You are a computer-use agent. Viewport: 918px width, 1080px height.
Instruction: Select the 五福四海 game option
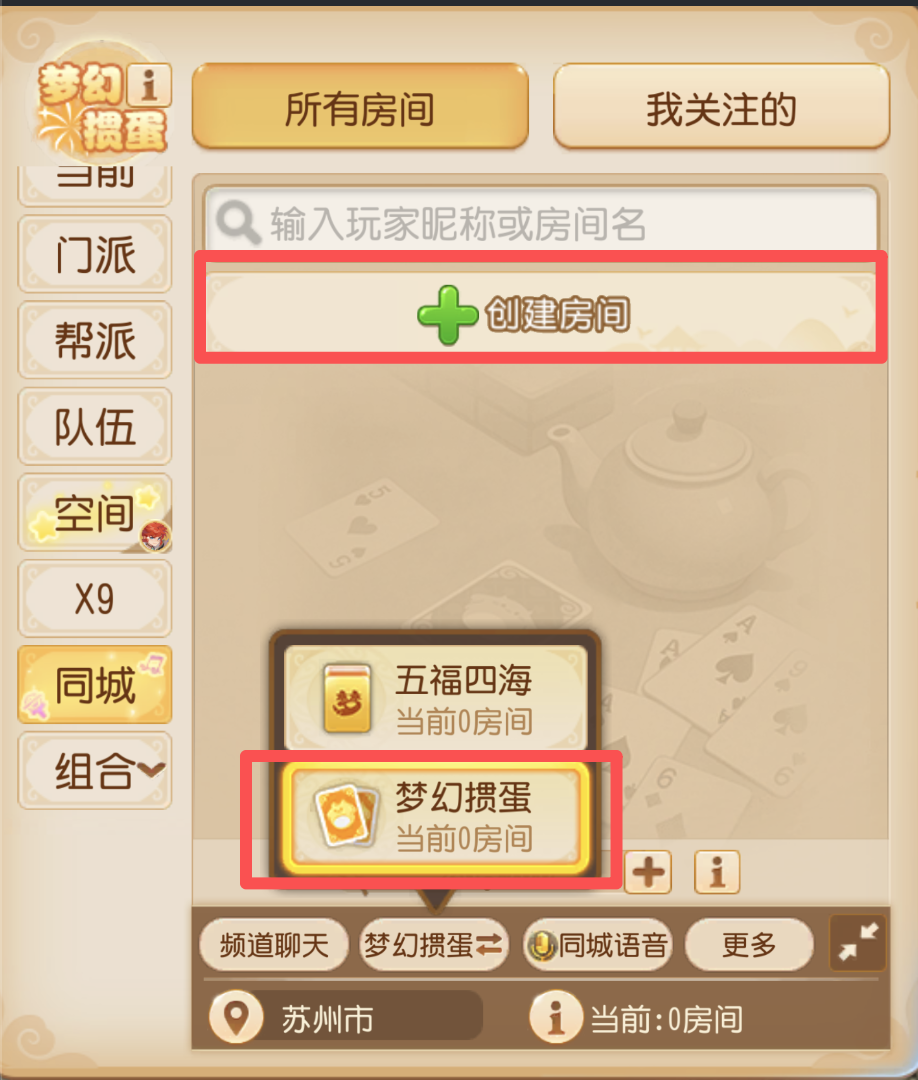coord(435,698)
